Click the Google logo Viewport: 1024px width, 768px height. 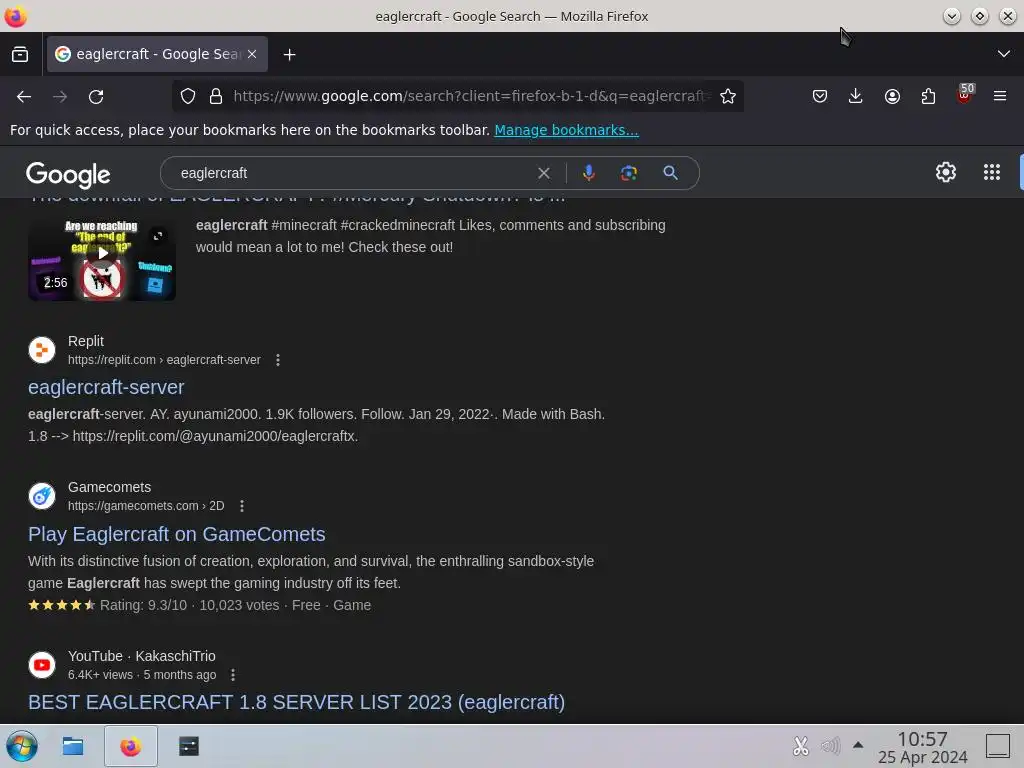pyautogui.click(x=68, y=174)
